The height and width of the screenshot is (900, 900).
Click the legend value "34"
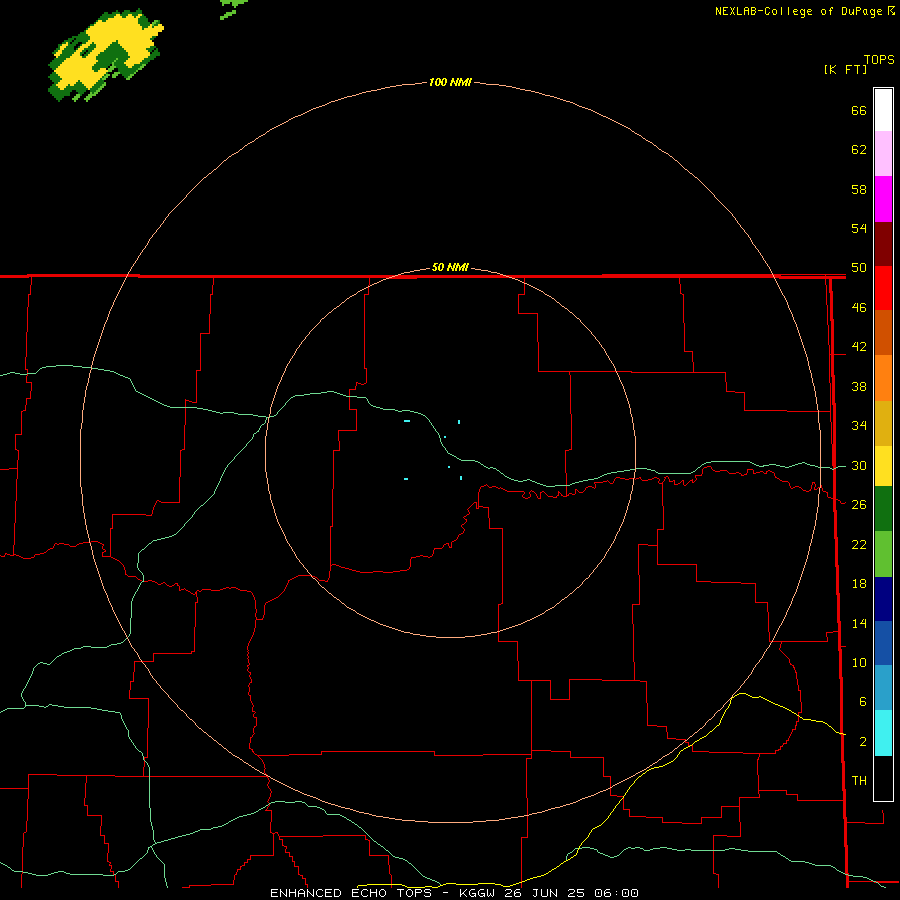point(859,426)
